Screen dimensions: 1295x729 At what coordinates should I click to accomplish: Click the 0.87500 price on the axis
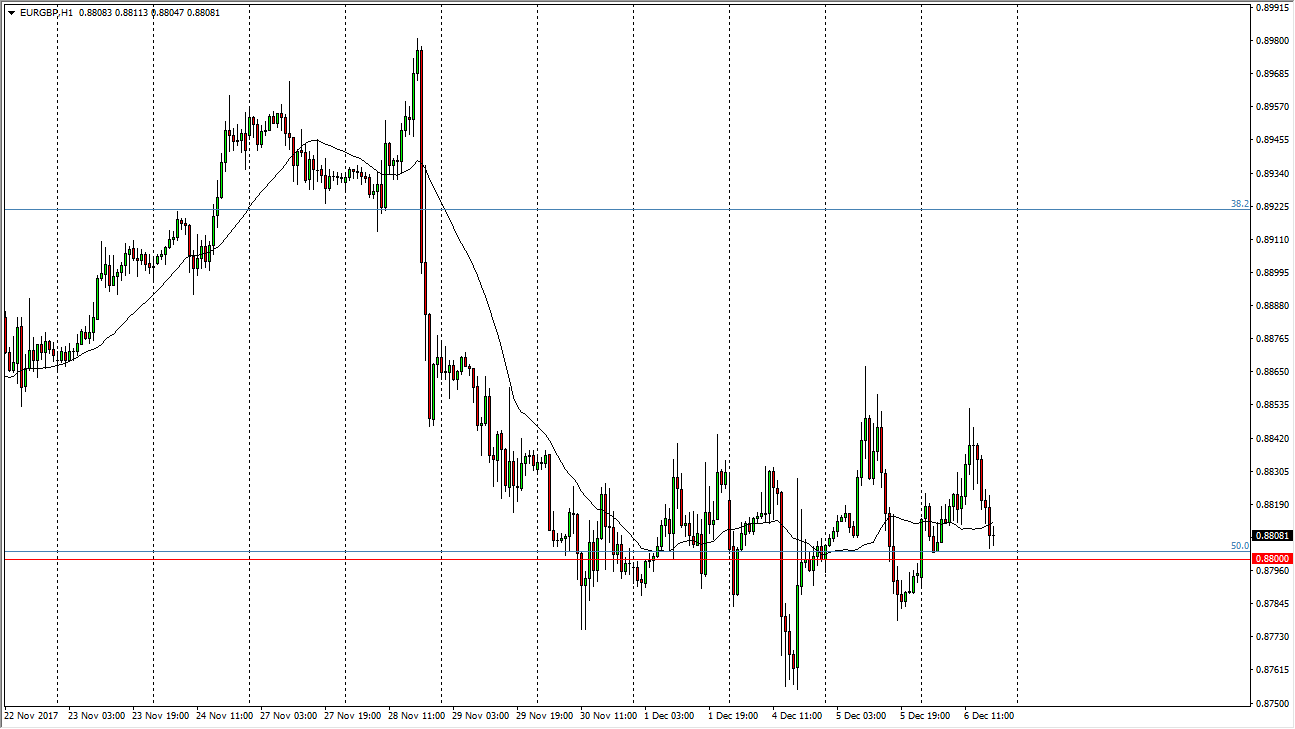click(1271, 703)
